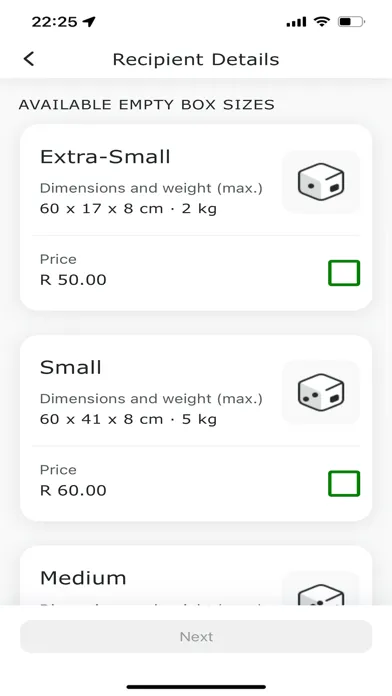Select the Medium box card title
This screenshot has height=696, width=392.
[x=83, y=578]
